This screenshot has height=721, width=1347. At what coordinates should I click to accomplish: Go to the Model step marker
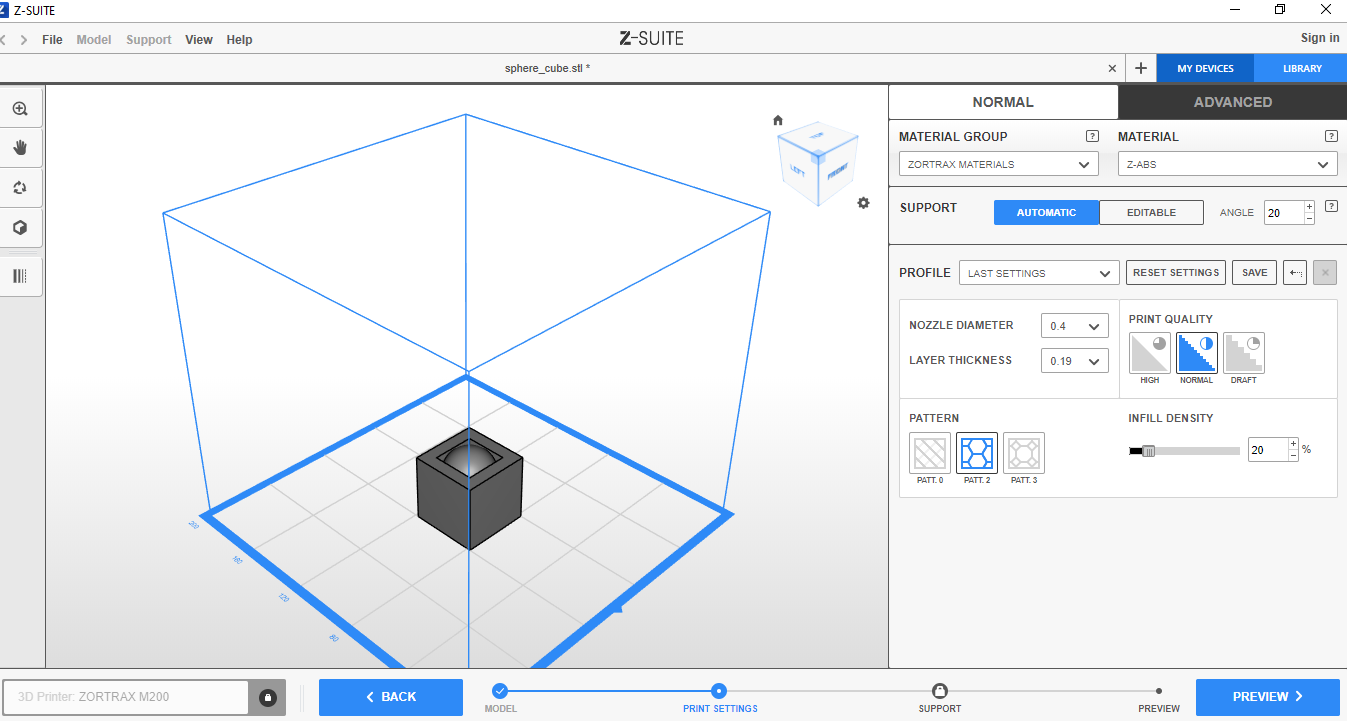tap(500, 690)
